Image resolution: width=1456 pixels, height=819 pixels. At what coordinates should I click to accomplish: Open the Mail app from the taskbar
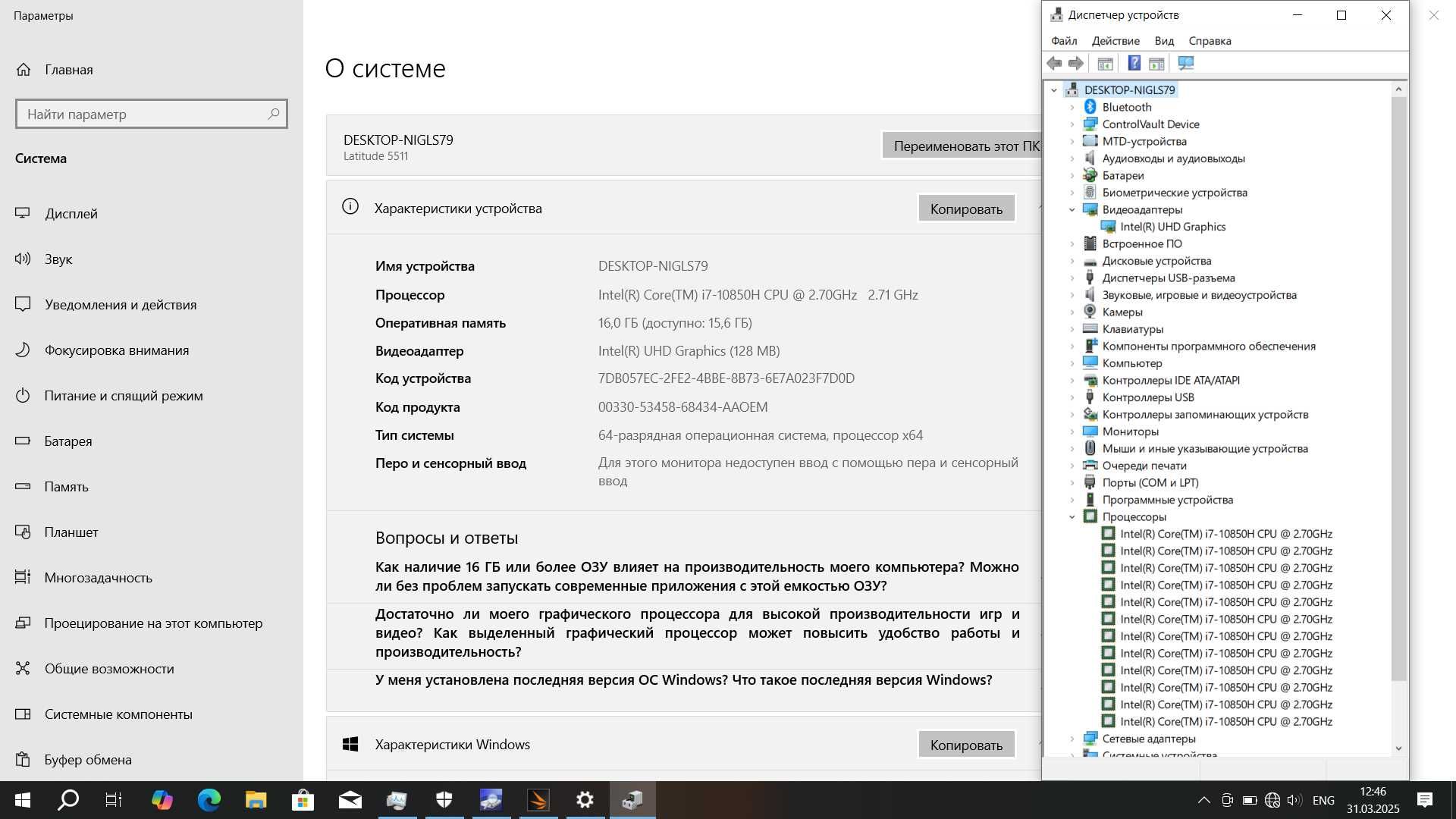tap(350, 800)
